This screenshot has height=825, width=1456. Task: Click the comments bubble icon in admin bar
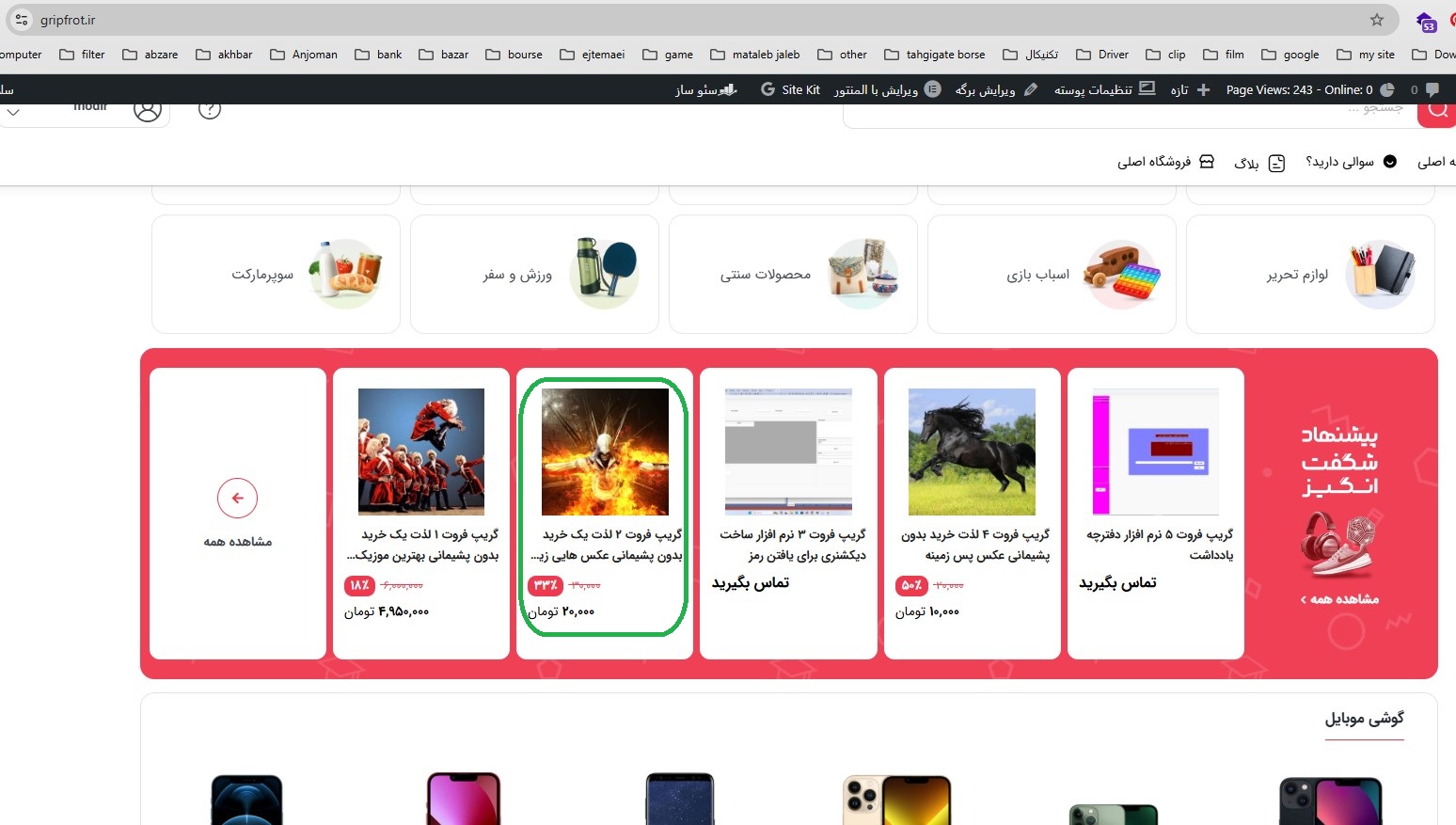[x=1425, y=89]
